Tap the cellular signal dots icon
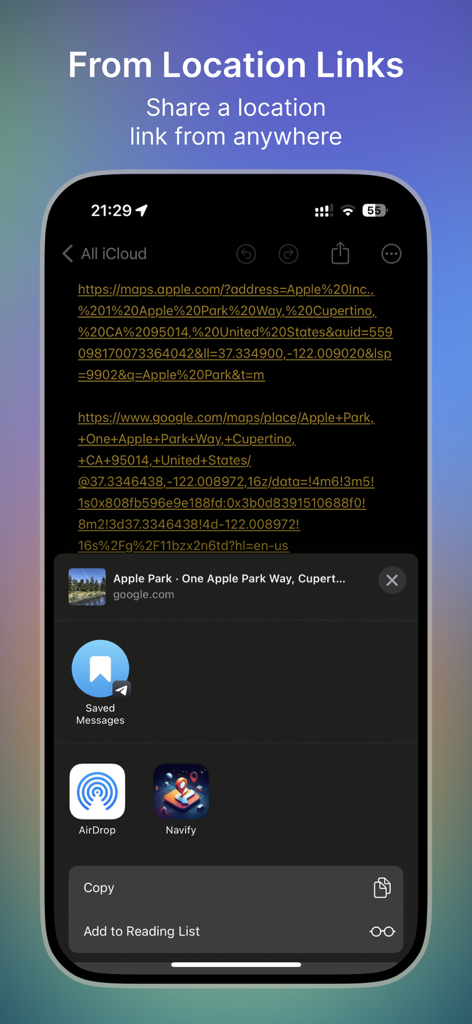This screenshot has width=472, height=1024. [x=324, y=211]
